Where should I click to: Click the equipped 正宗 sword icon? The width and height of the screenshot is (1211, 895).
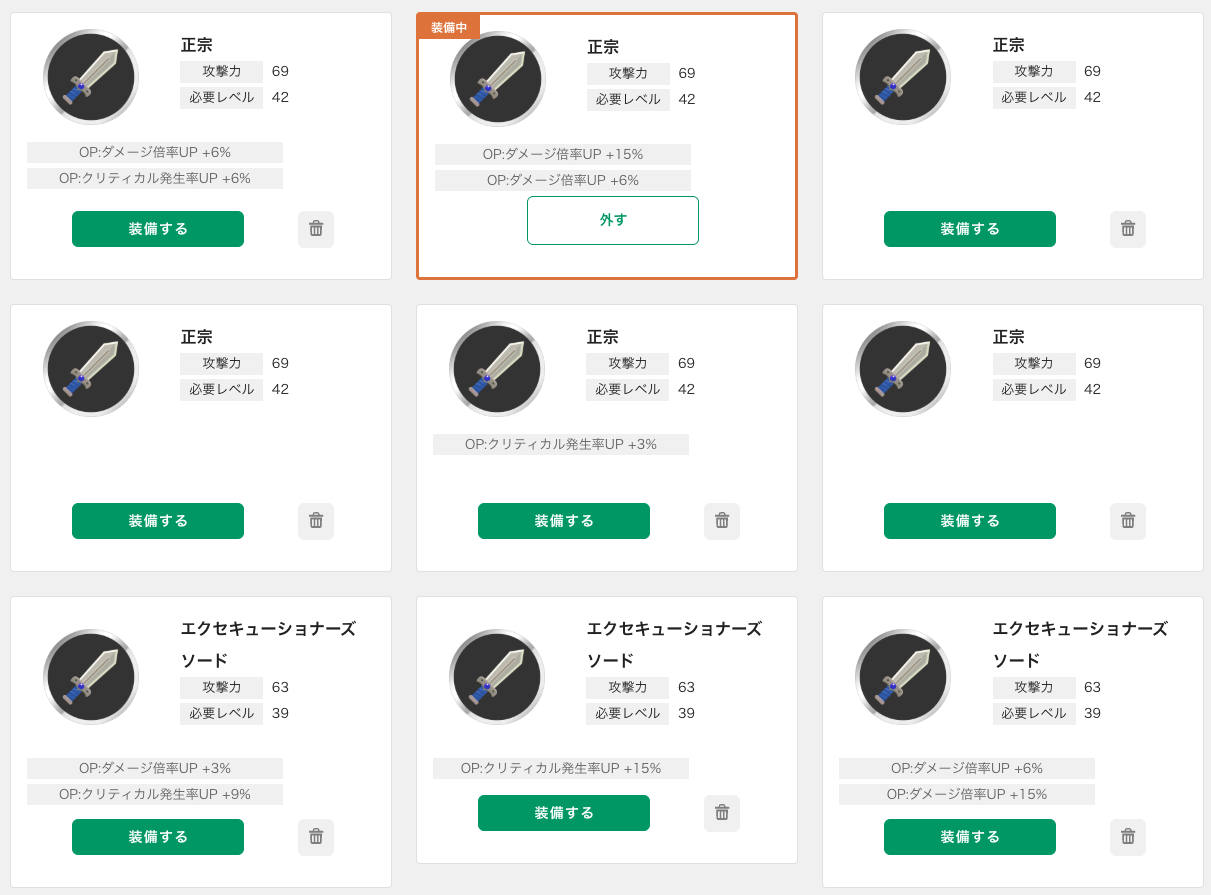[x=498, y=79]
